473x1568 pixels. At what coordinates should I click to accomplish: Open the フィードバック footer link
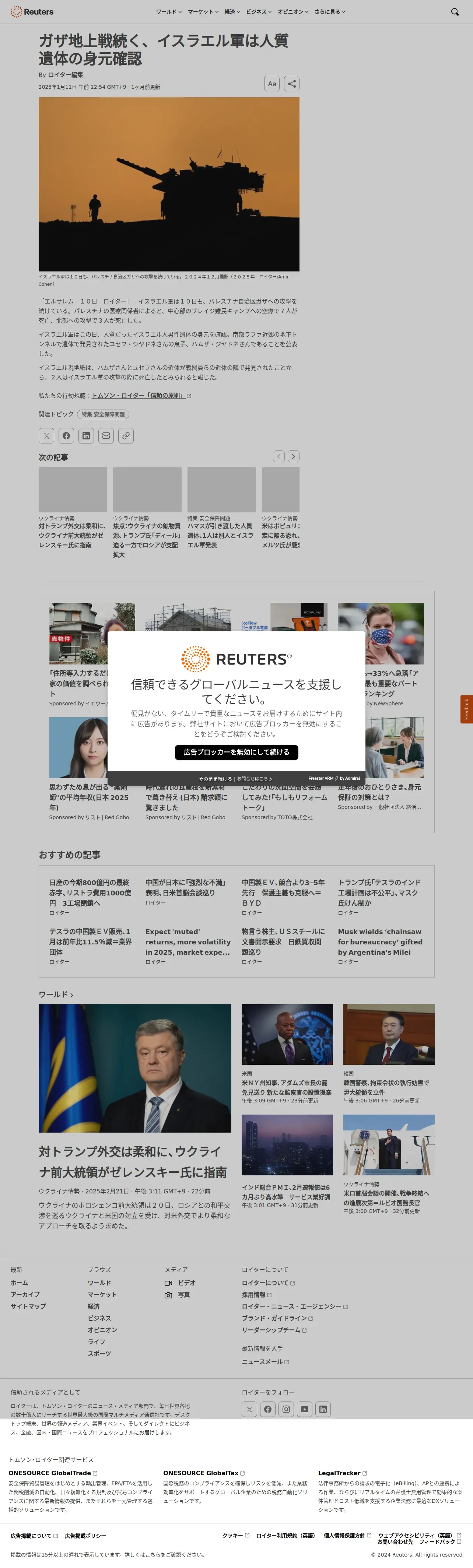(440, 1542)
